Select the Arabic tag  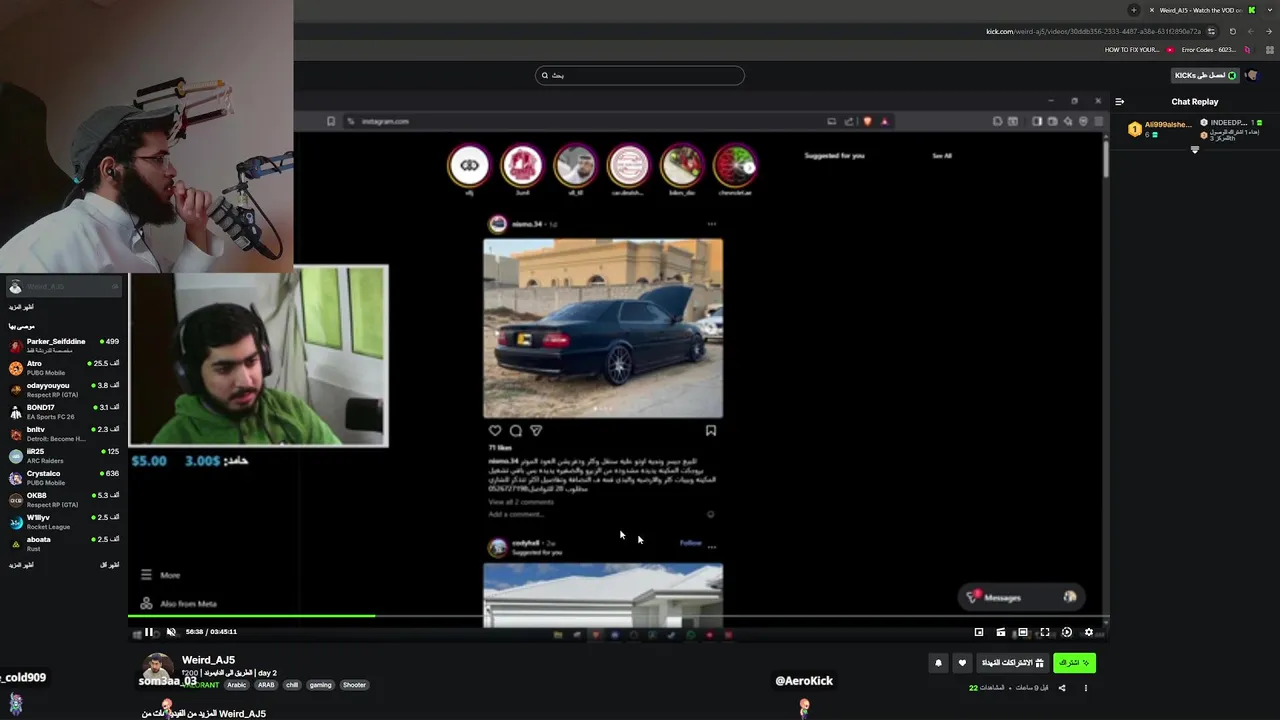(x=237, y=685)
